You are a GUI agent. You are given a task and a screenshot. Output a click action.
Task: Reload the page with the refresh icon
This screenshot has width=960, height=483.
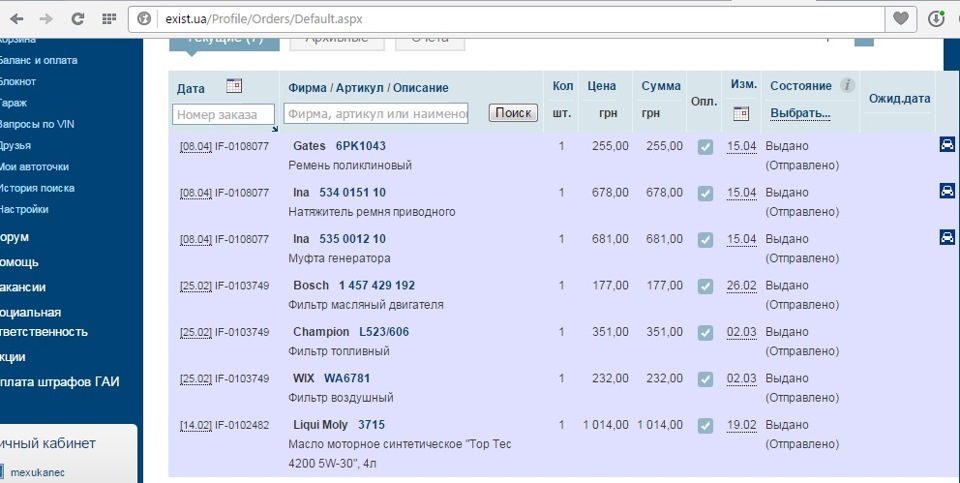(x=77, y=19)
